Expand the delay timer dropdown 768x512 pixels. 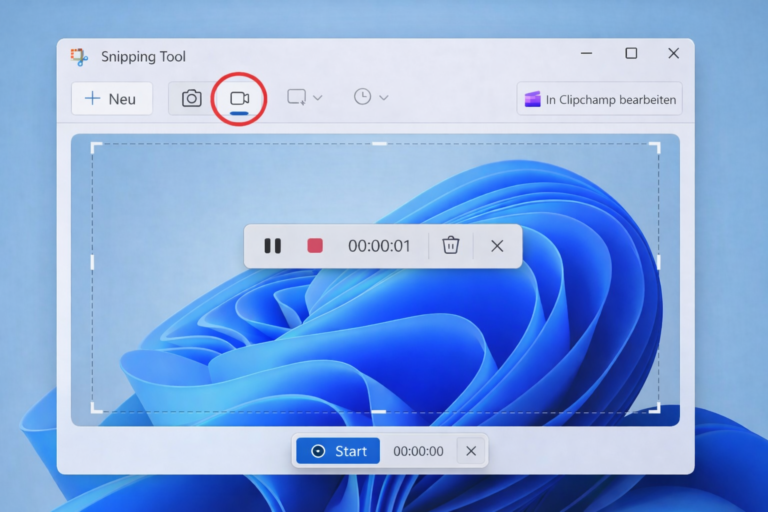(x=383, y=98)
